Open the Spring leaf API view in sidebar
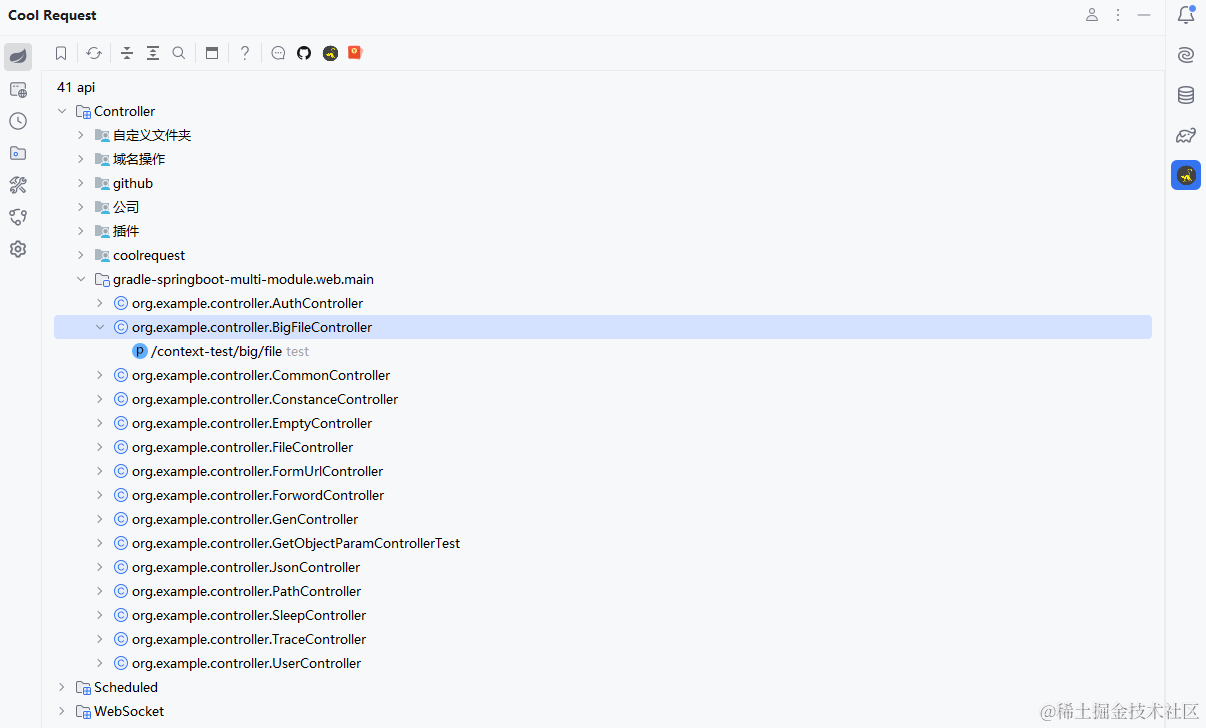The height and width of the screenshot is (728, 1206). tap(18, 57)
